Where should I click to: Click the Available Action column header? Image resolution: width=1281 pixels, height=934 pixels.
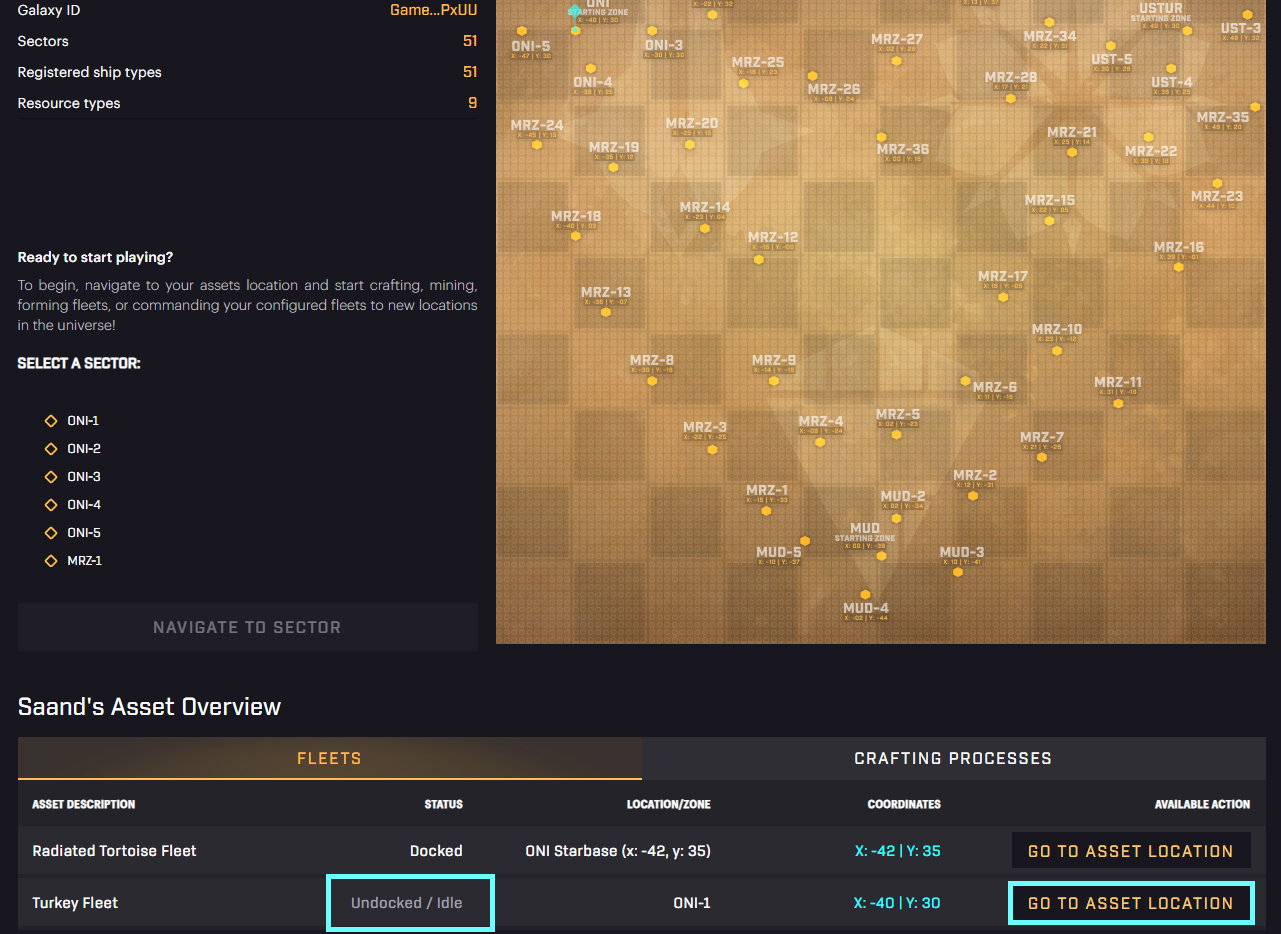[x=1203, y=804]
